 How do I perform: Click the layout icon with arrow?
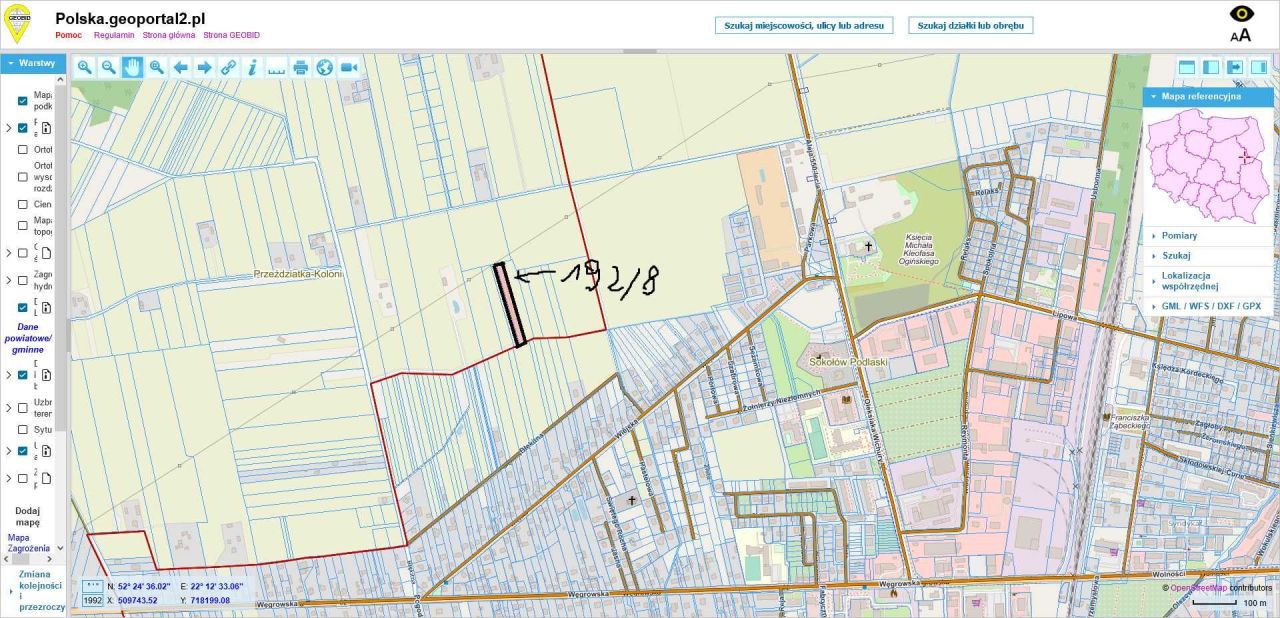[1235, 67]
